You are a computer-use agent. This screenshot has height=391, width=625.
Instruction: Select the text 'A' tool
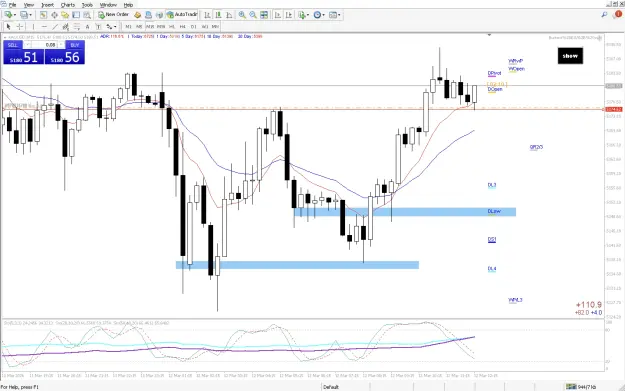pyautogui.click(x=87, y=27)
